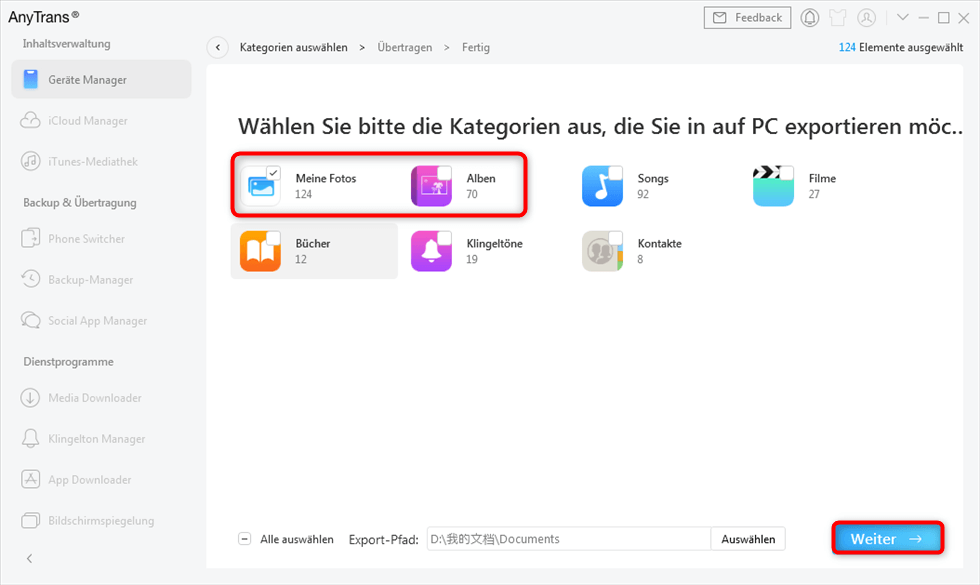Click Auswählen to change export folder
The height and width of the screenshot is (585, 980).
point(748,538)
